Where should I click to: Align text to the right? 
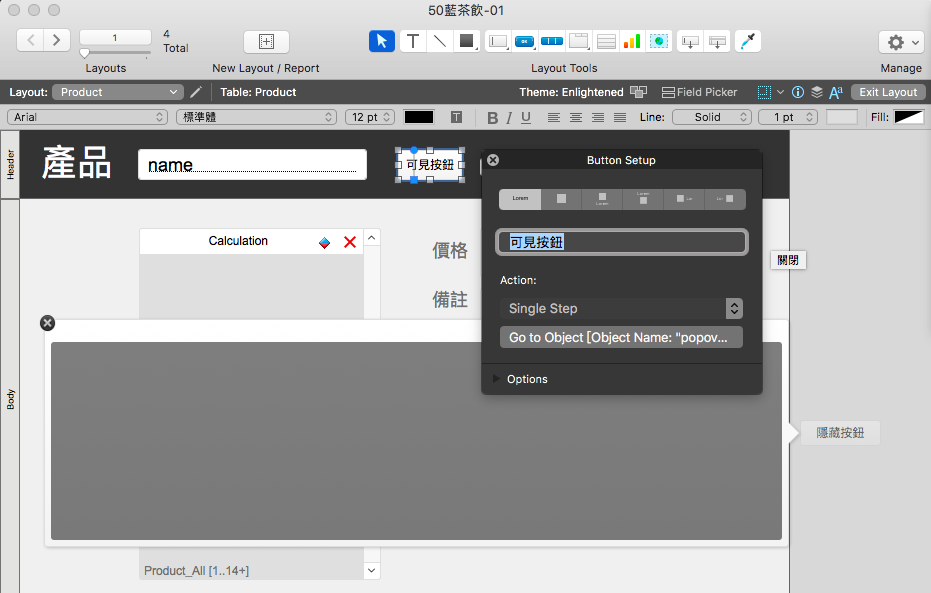[x=598, y=118]
